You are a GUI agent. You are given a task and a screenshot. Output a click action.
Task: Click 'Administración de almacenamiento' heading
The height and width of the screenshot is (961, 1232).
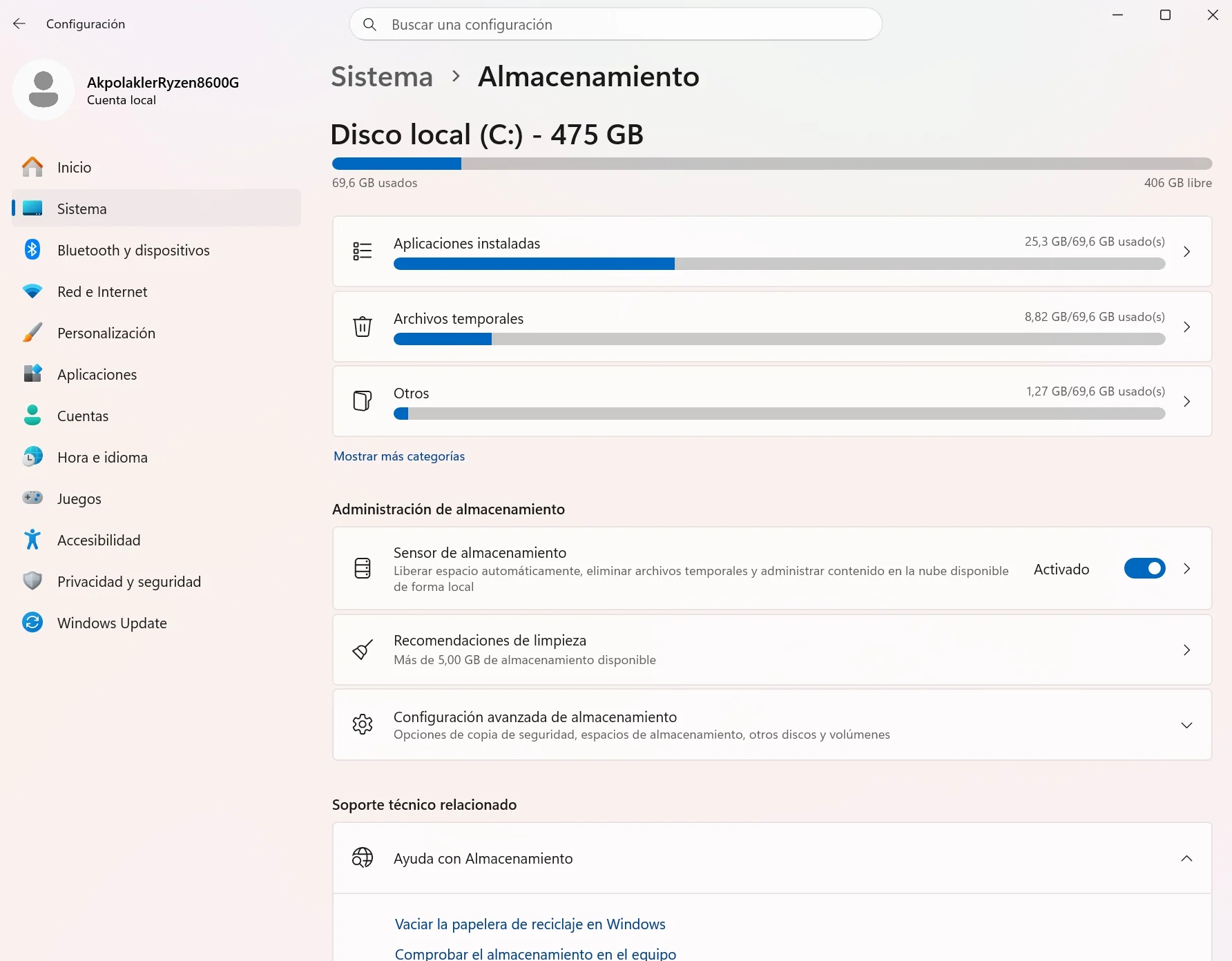point(449,509)
